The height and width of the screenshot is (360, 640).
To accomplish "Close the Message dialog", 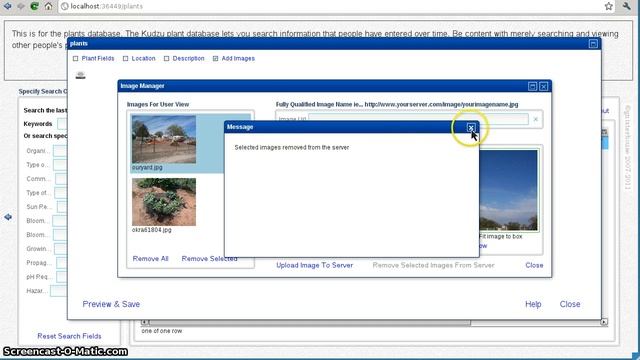I will point(471,128).
